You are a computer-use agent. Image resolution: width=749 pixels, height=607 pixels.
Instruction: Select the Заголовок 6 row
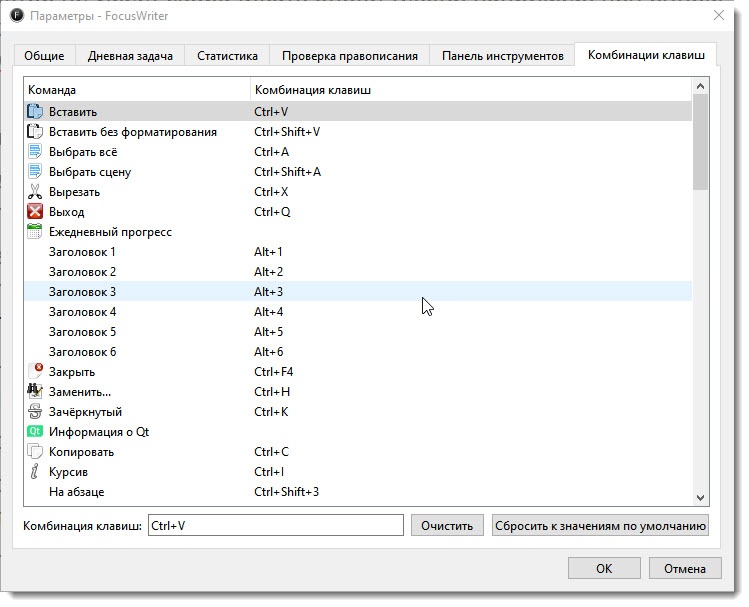358,352
